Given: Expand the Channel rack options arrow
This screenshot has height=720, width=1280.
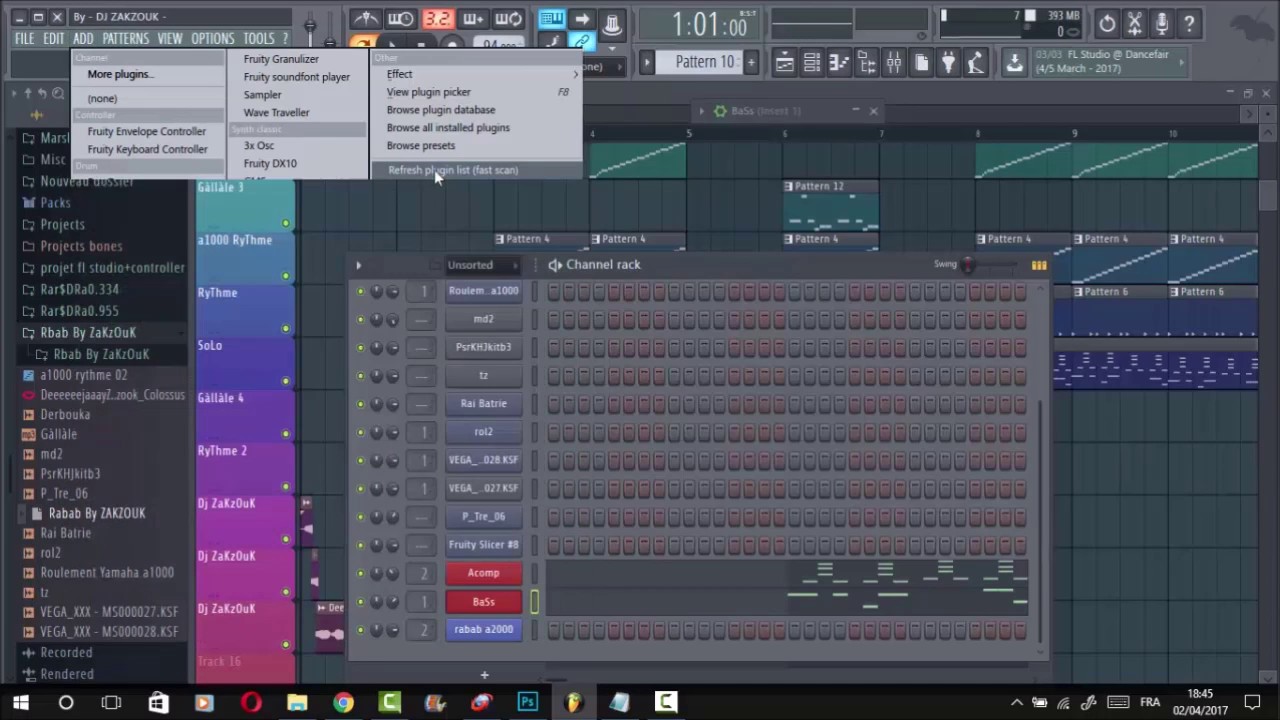Looking at the screenshot, I should coord(358,265).
